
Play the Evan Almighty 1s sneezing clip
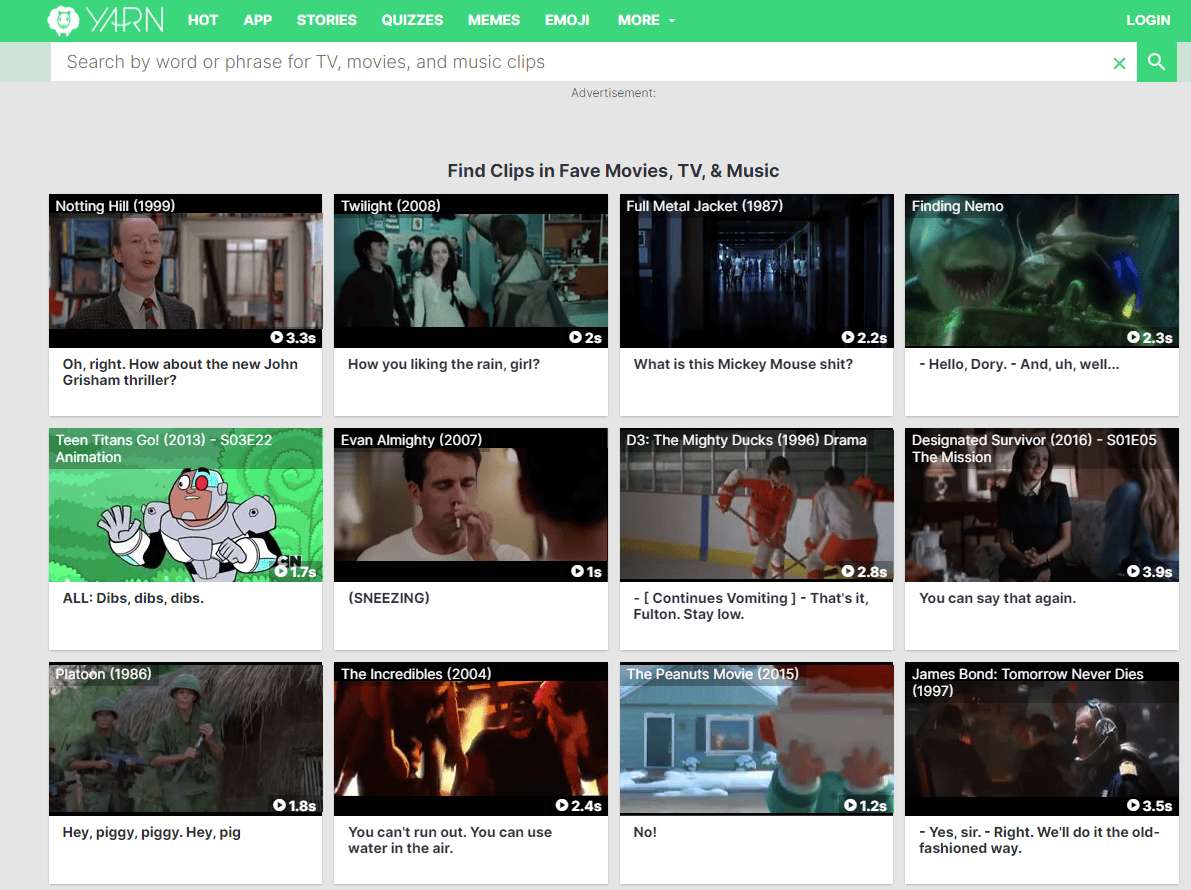point(577,572)
